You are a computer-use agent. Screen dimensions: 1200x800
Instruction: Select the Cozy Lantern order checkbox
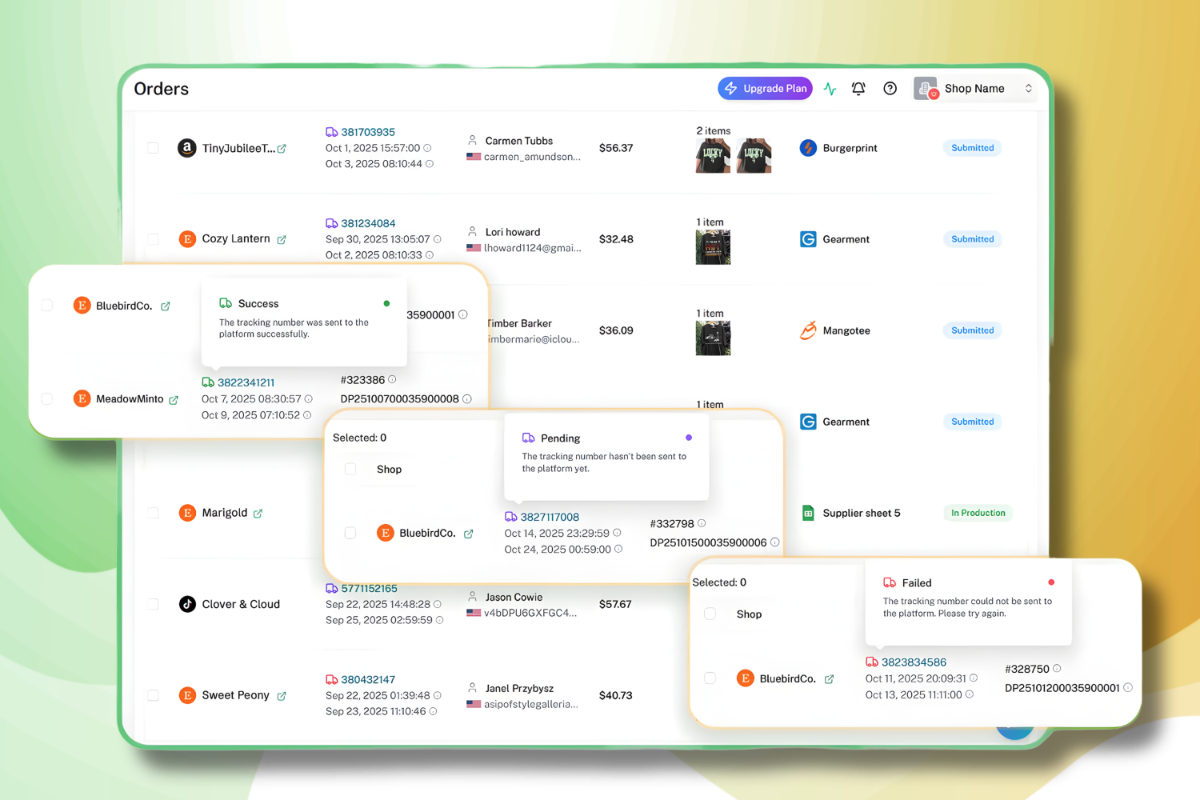point(153,239)
